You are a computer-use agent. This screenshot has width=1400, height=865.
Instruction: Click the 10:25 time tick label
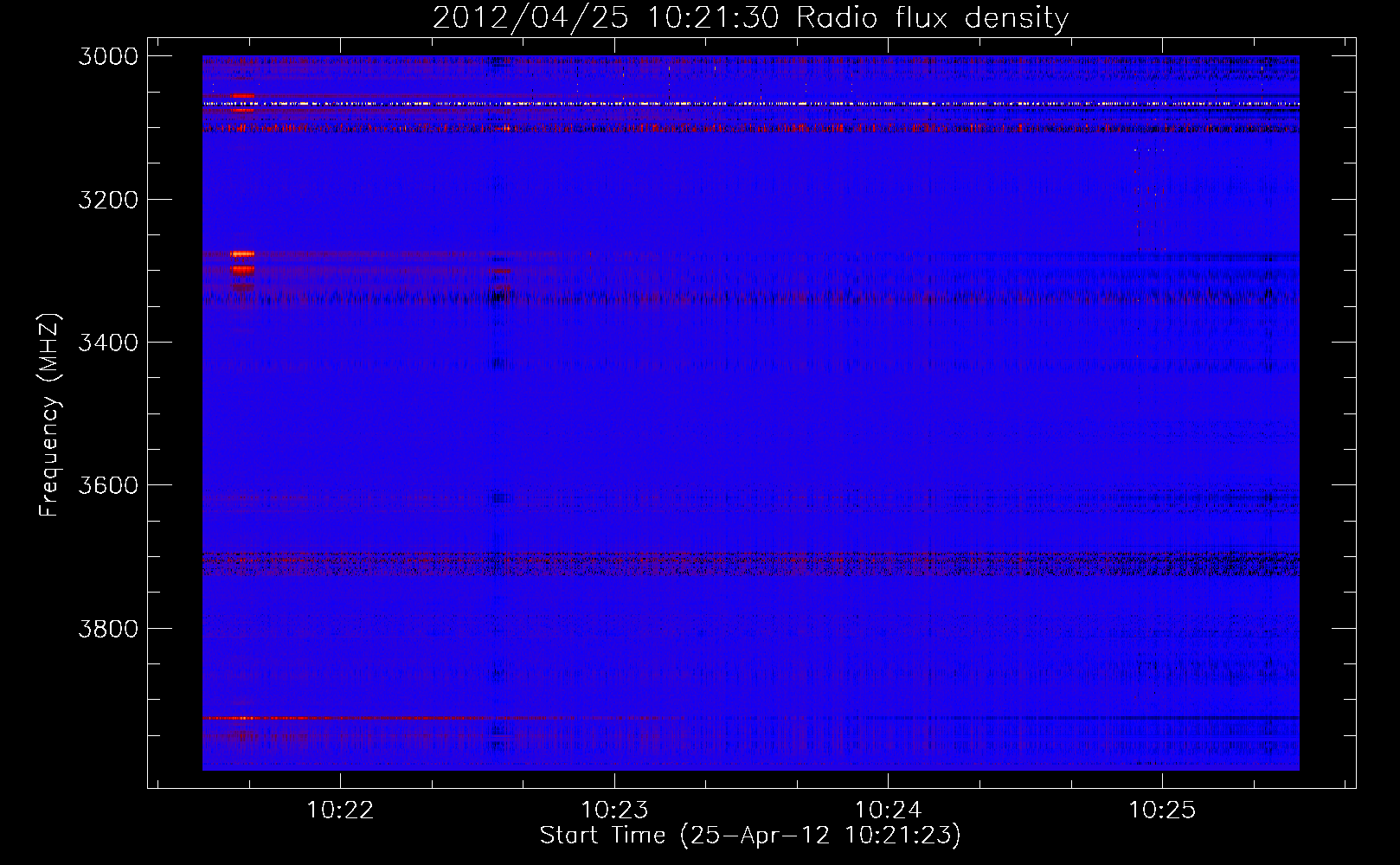pyautogui.click(x=1162, y=810)
